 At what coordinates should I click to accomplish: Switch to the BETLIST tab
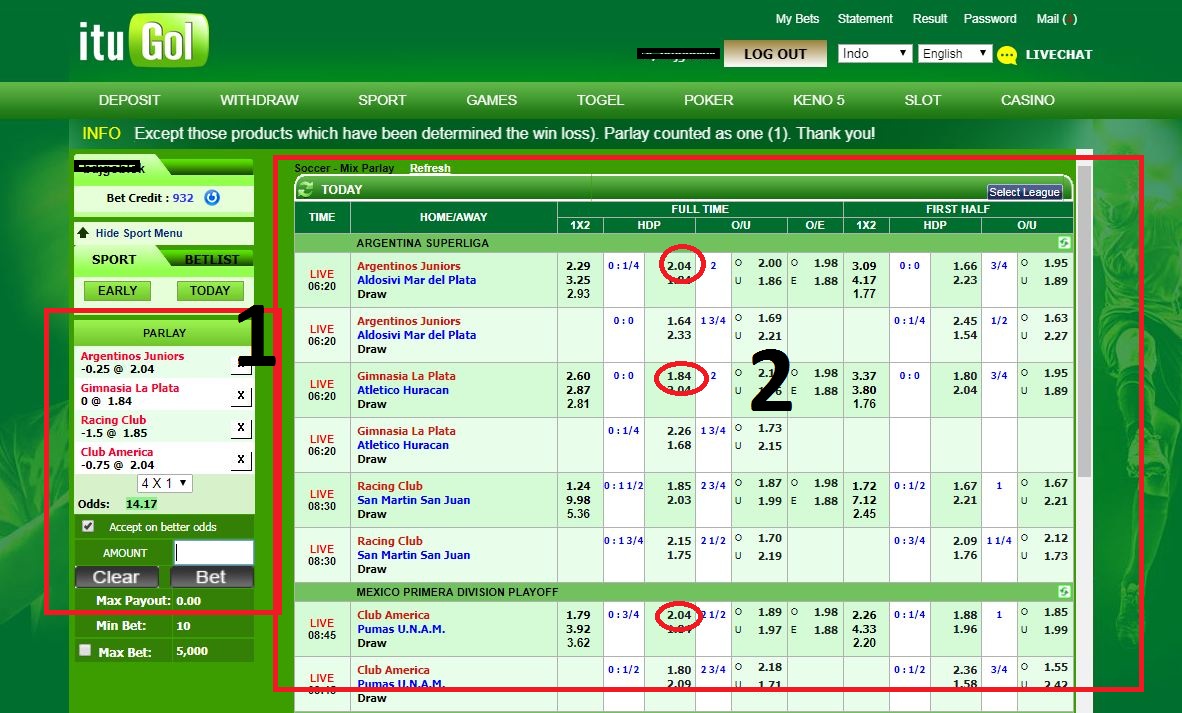(210, 259)
